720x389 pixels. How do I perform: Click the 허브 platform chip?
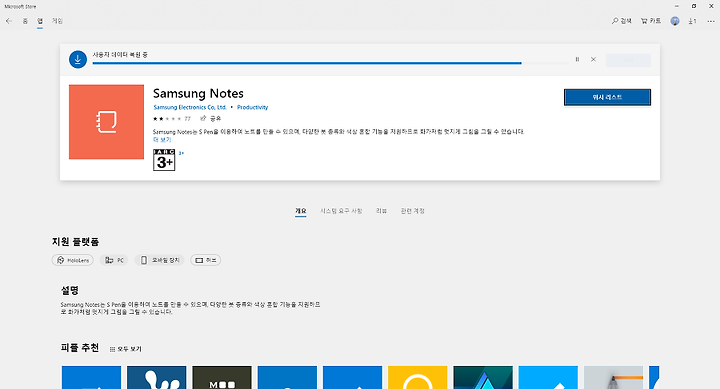206,260
